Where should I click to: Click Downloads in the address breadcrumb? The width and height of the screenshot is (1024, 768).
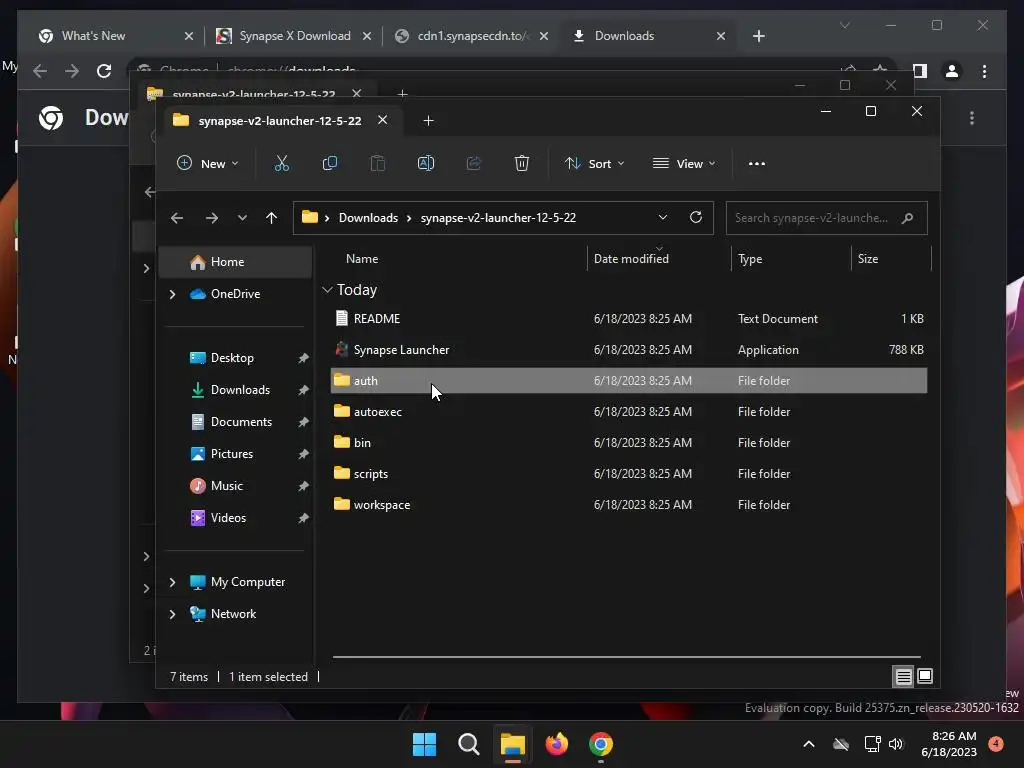368,218
